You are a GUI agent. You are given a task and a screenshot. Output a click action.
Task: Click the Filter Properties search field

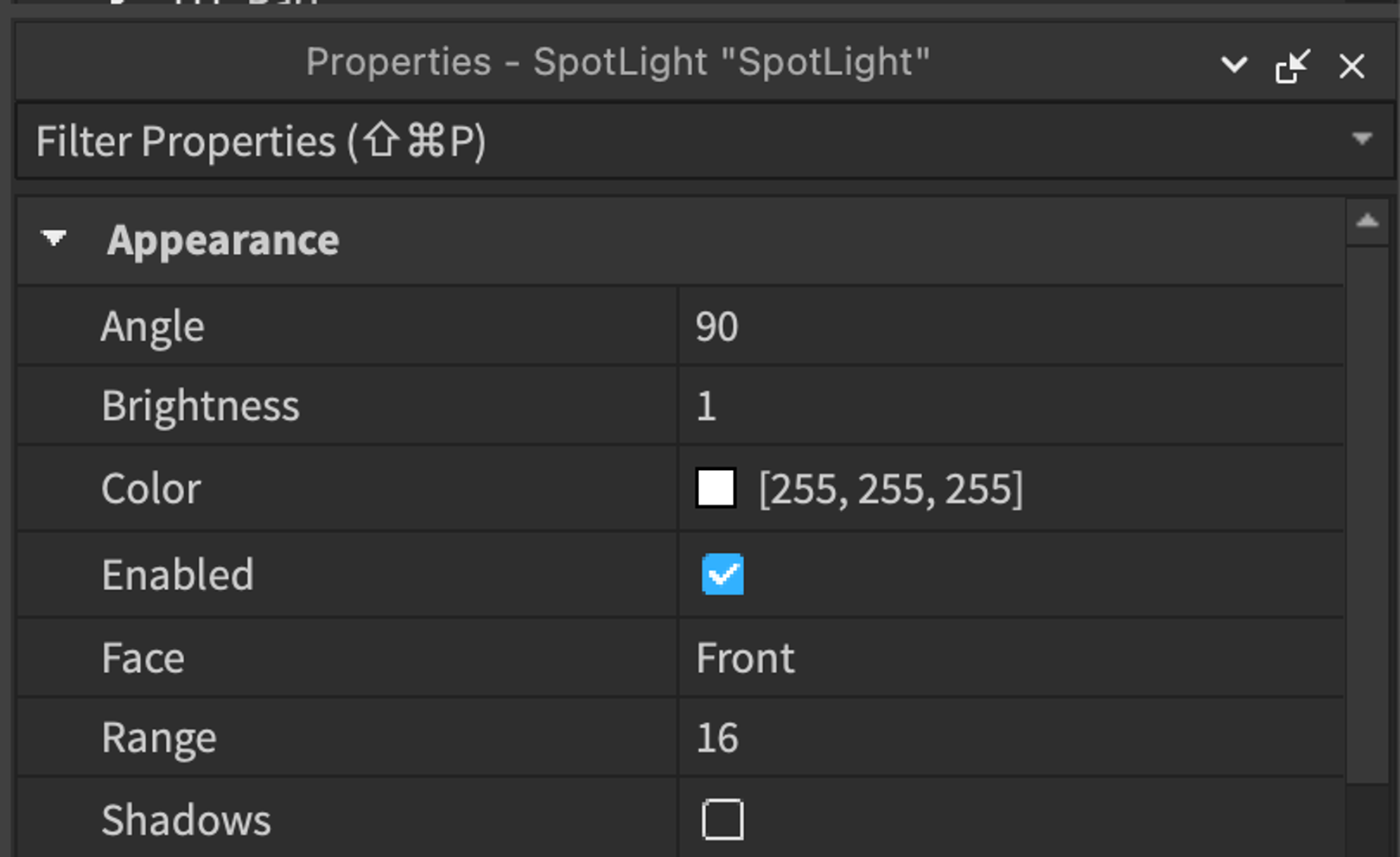pos(683,142)
